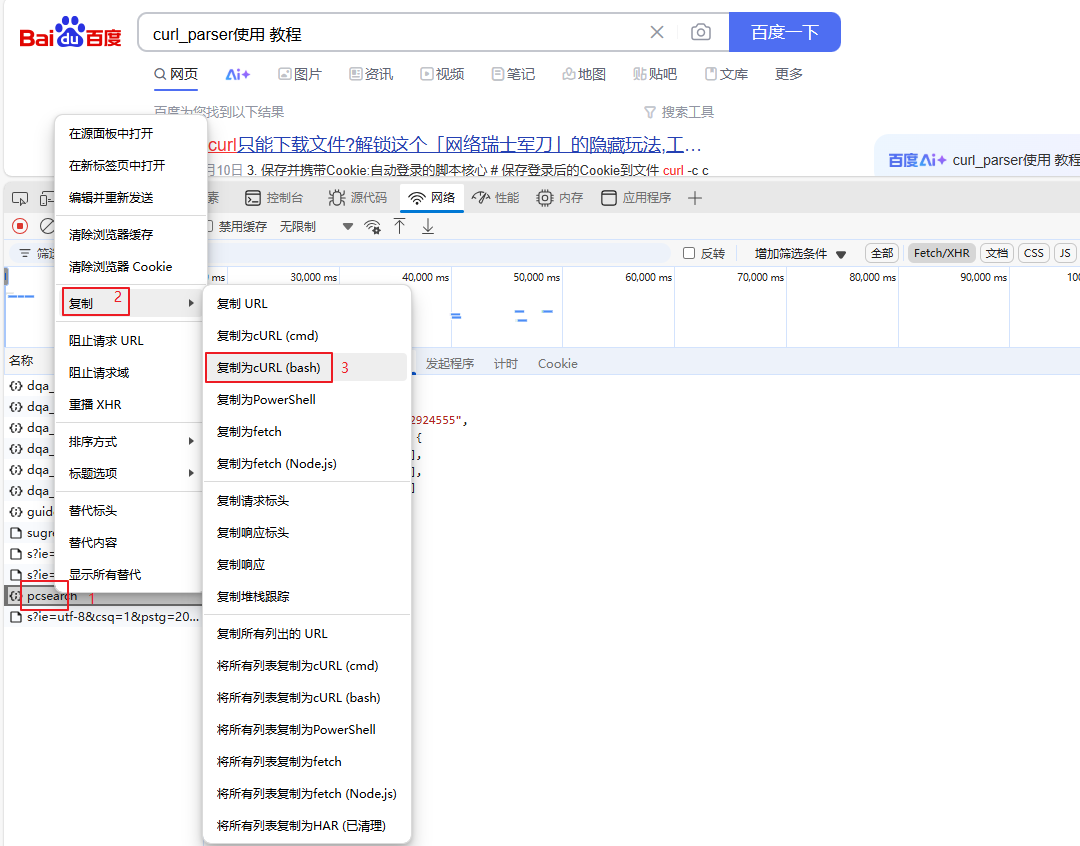1080x846 pixels.
Task: Clear the search box with the X icon
Action: tap(656, 32)
